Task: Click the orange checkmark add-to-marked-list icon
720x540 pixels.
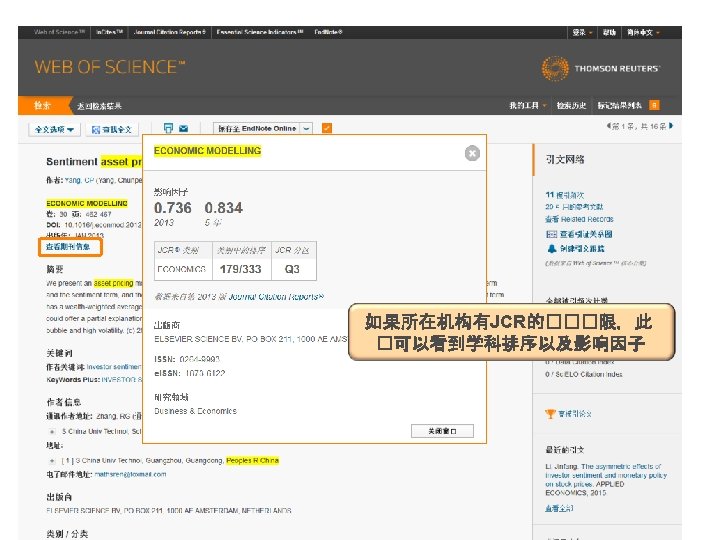Action: point(327,128)
